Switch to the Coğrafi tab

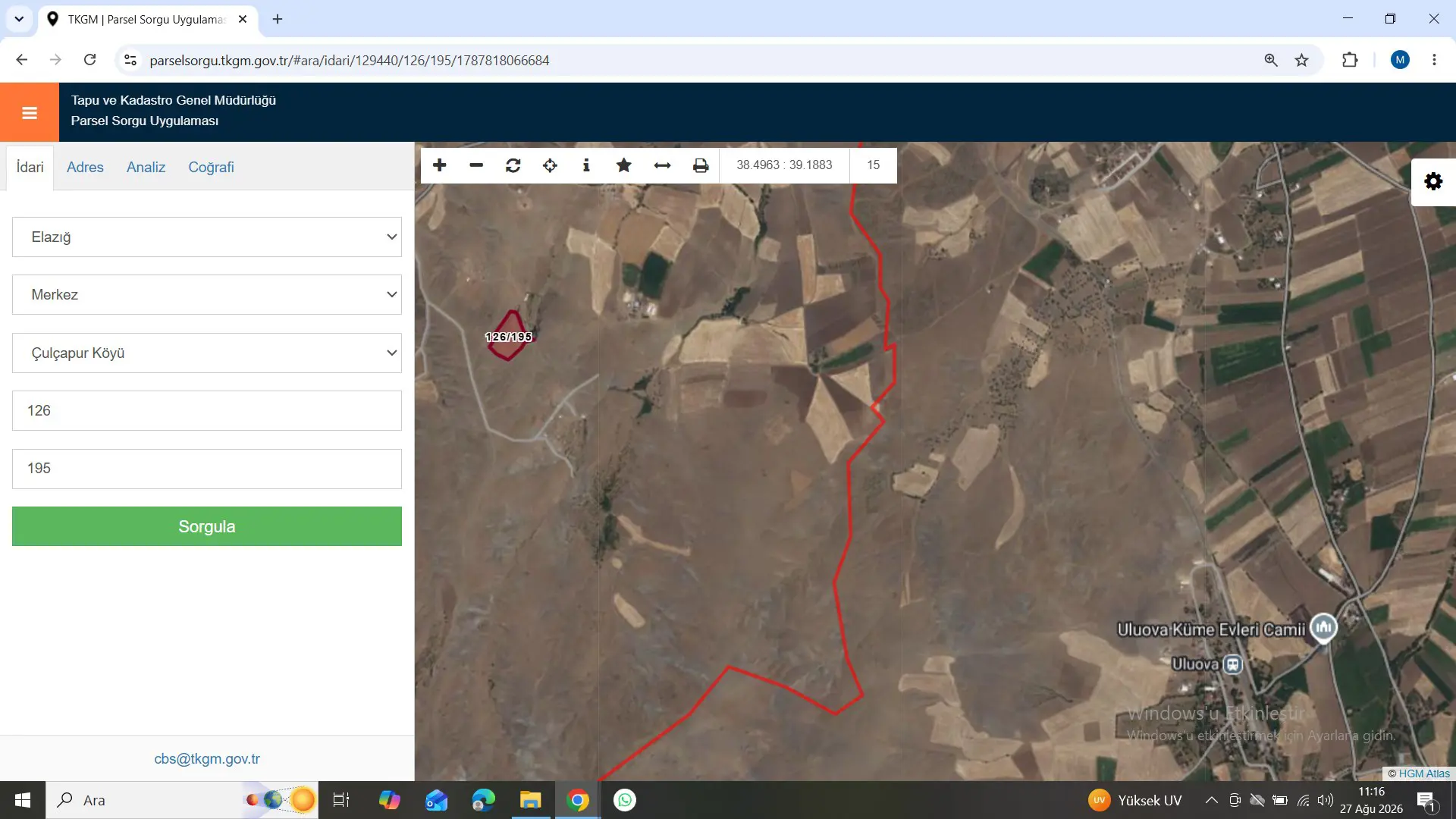tap(211, 167)
